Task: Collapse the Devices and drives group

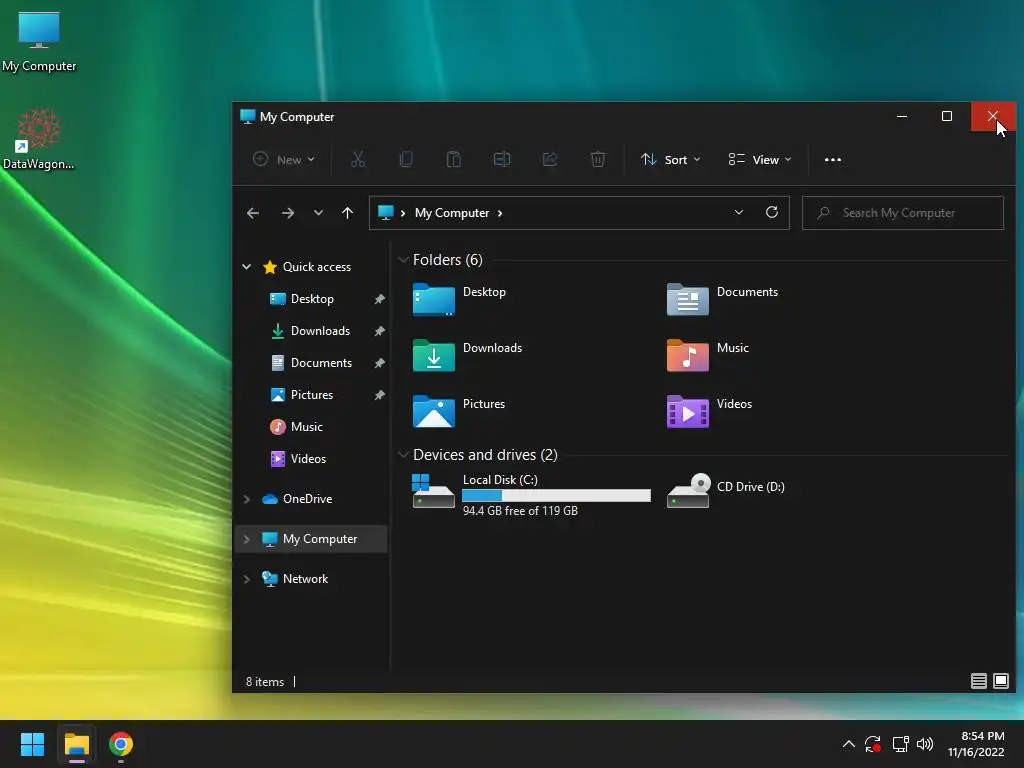Action: [x=404, y=455]
